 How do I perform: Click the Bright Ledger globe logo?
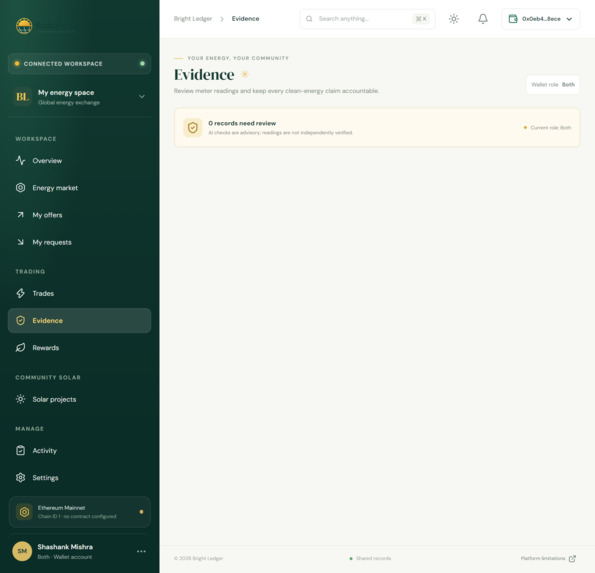24,26
